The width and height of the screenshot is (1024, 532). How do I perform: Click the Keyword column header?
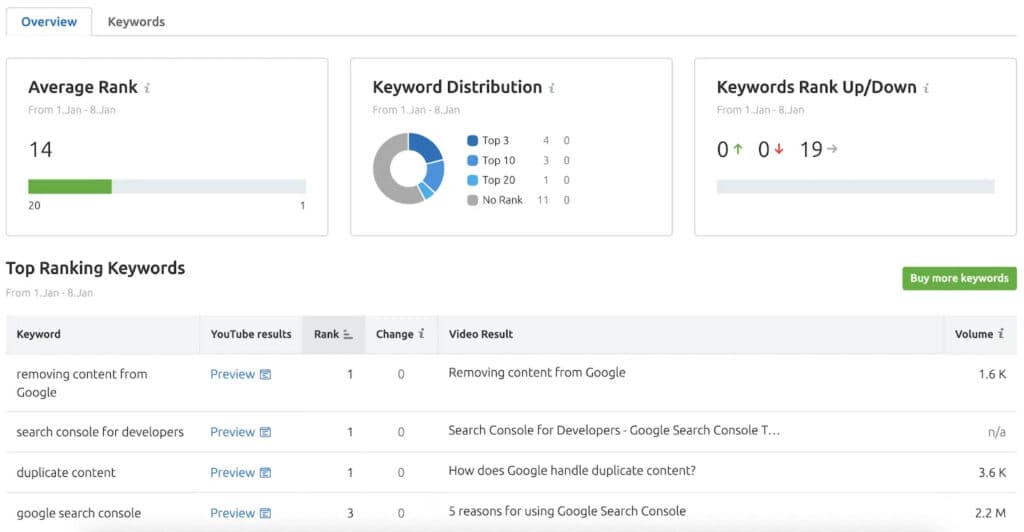[39, 334]
